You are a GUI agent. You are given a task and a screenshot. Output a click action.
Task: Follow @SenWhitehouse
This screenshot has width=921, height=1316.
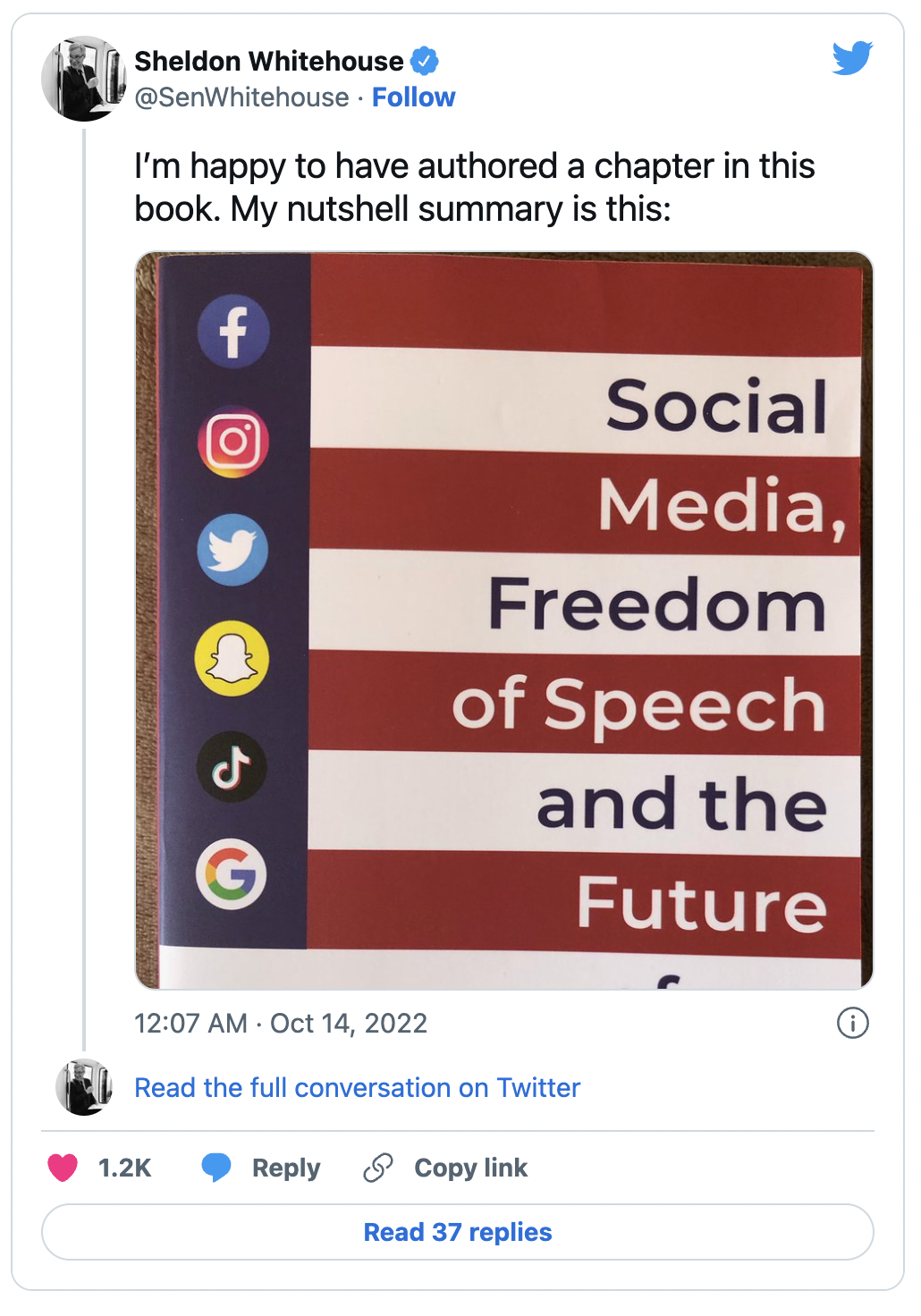tap(413, 97)
